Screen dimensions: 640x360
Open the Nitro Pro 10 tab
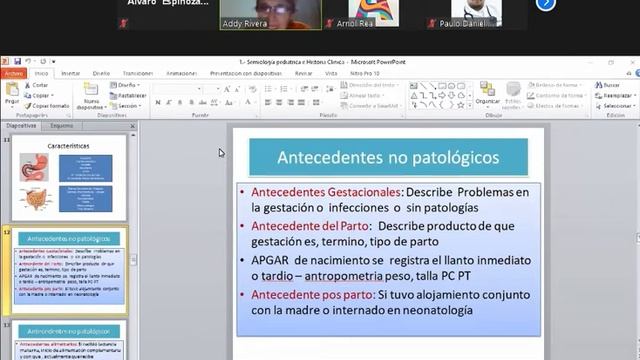point(364,73)
